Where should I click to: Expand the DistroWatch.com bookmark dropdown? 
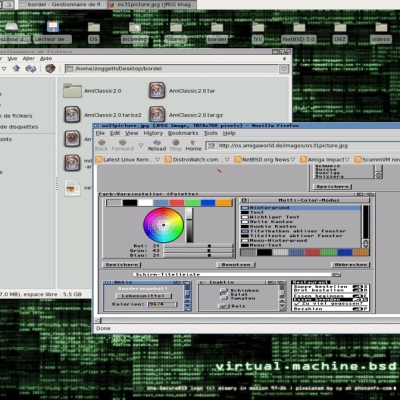coord(227,160)
